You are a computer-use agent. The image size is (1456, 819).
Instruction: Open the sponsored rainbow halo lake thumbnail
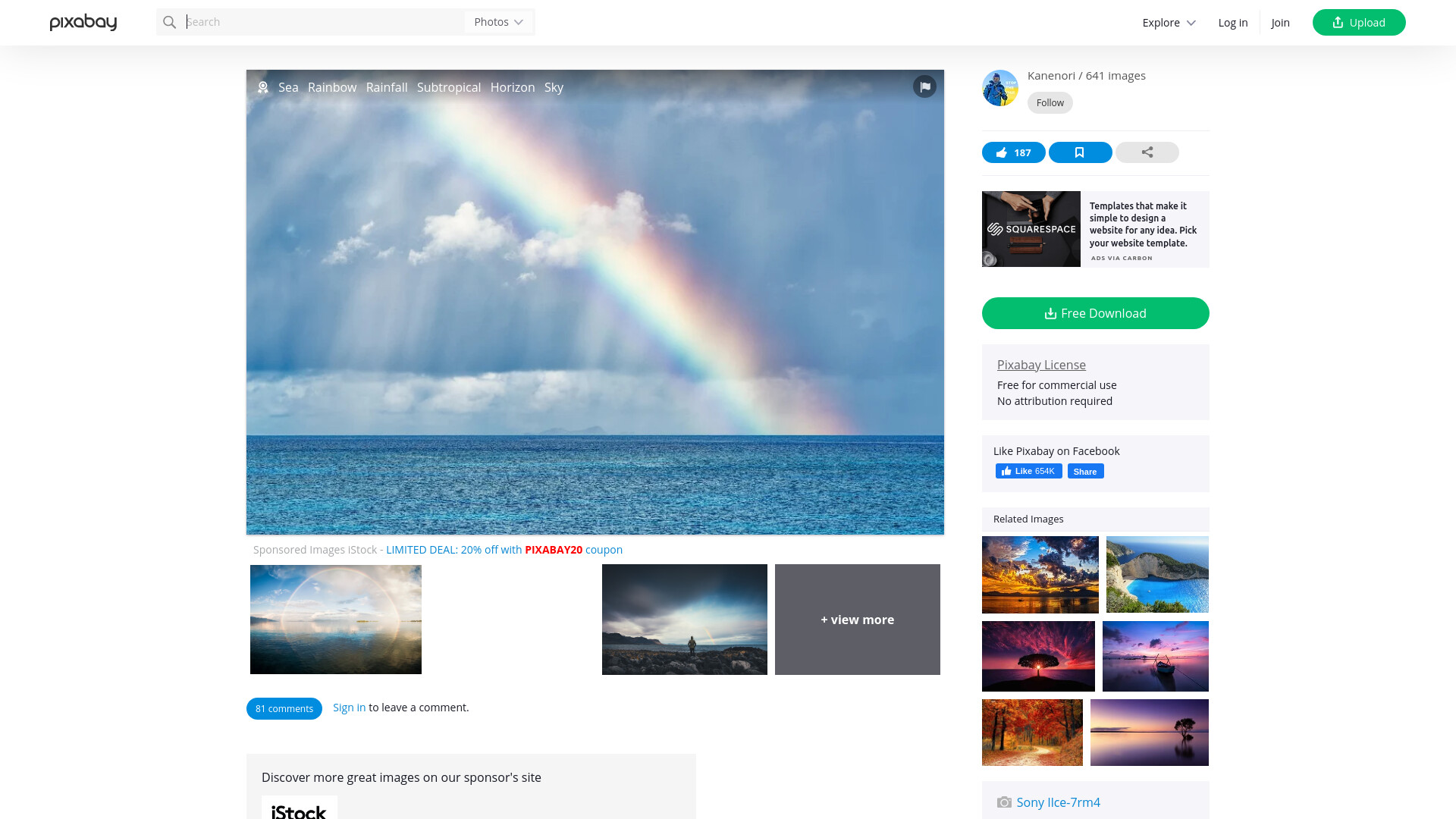[x=336, y=620]
